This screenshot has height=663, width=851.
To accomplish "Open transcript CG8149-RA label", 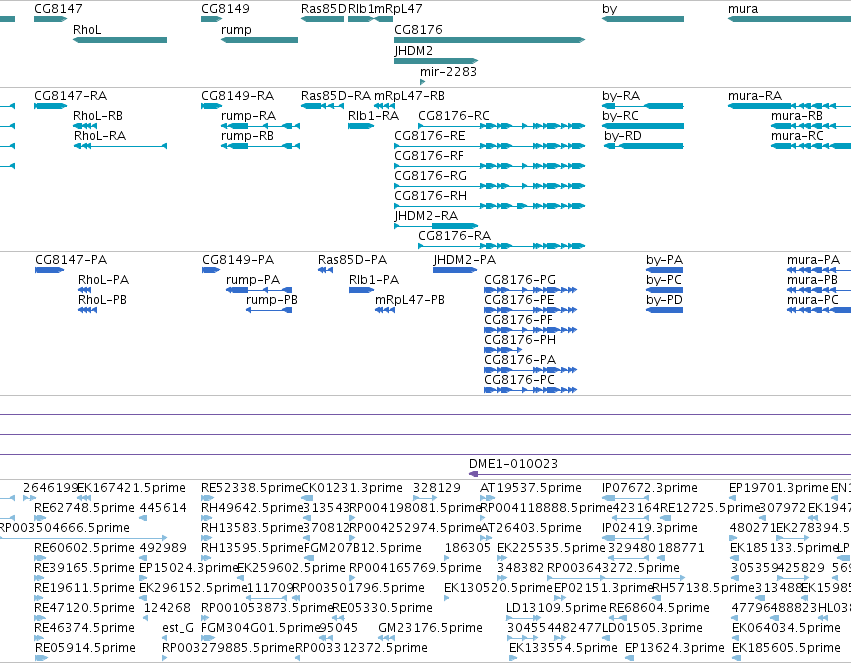I will [x=237, y=96].
